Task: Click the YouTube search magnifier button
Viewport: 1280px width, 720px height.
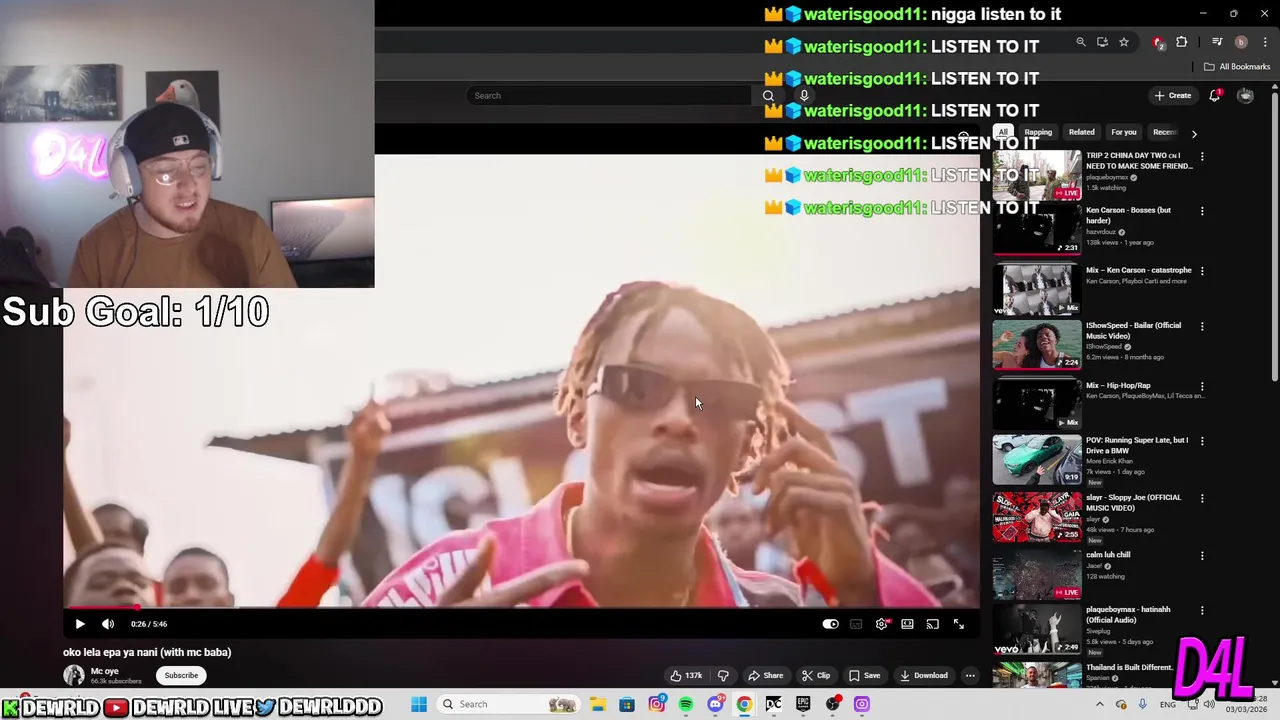Action: [x=768, y=95]
